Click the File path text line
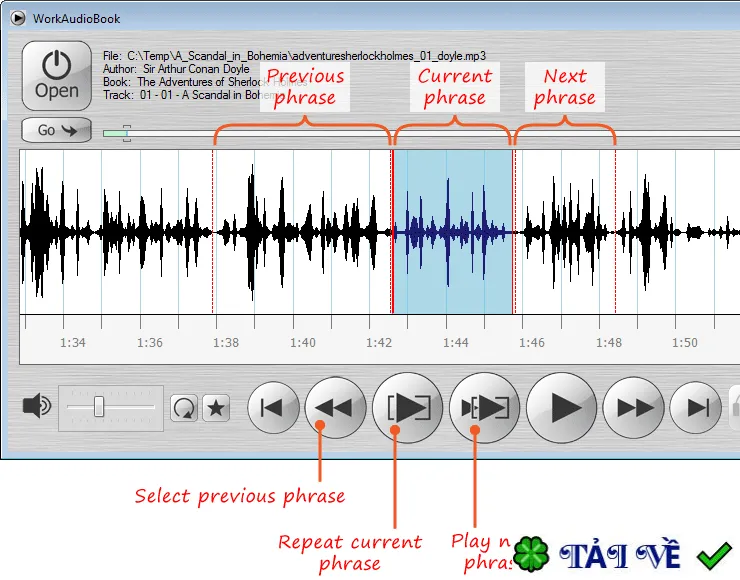The width and height of the screenshot is (740, 580). [294, 56]
